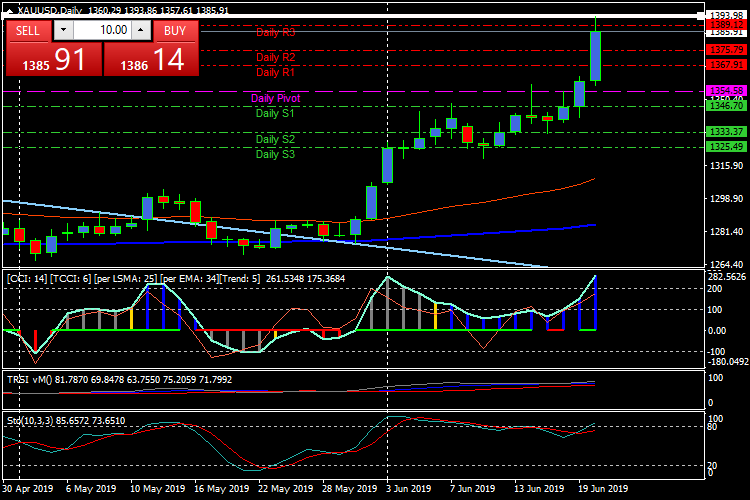Click the 10.00 volume input field
This screenshot has height=500, width=750.
101,30
